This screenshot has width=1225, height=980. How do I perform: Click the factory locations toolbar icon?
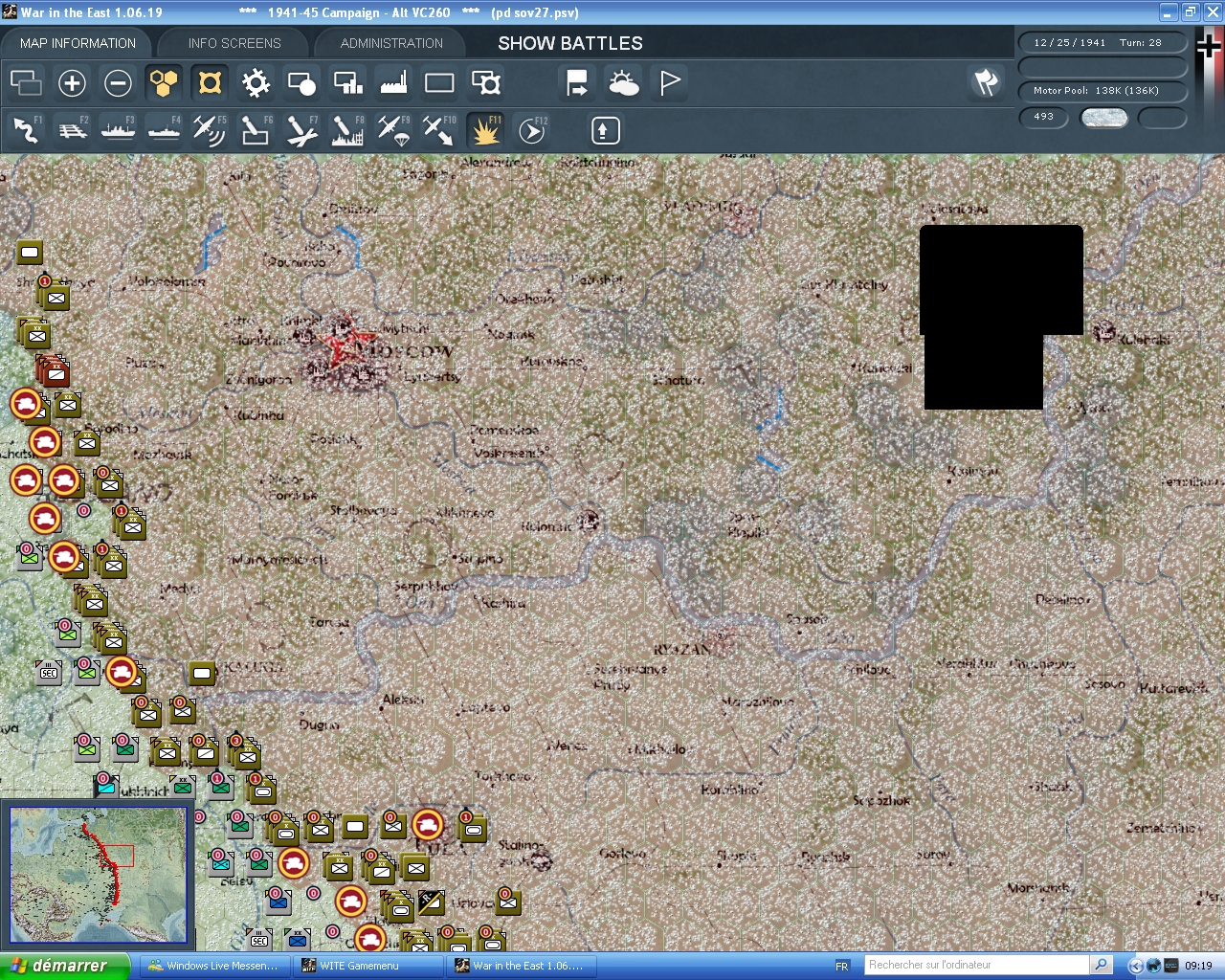coord(392,83)
